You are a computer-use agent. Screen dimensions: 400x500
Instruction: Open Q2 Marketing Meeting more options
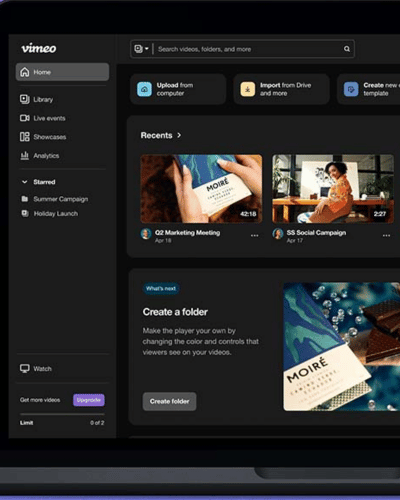(255, 235)
